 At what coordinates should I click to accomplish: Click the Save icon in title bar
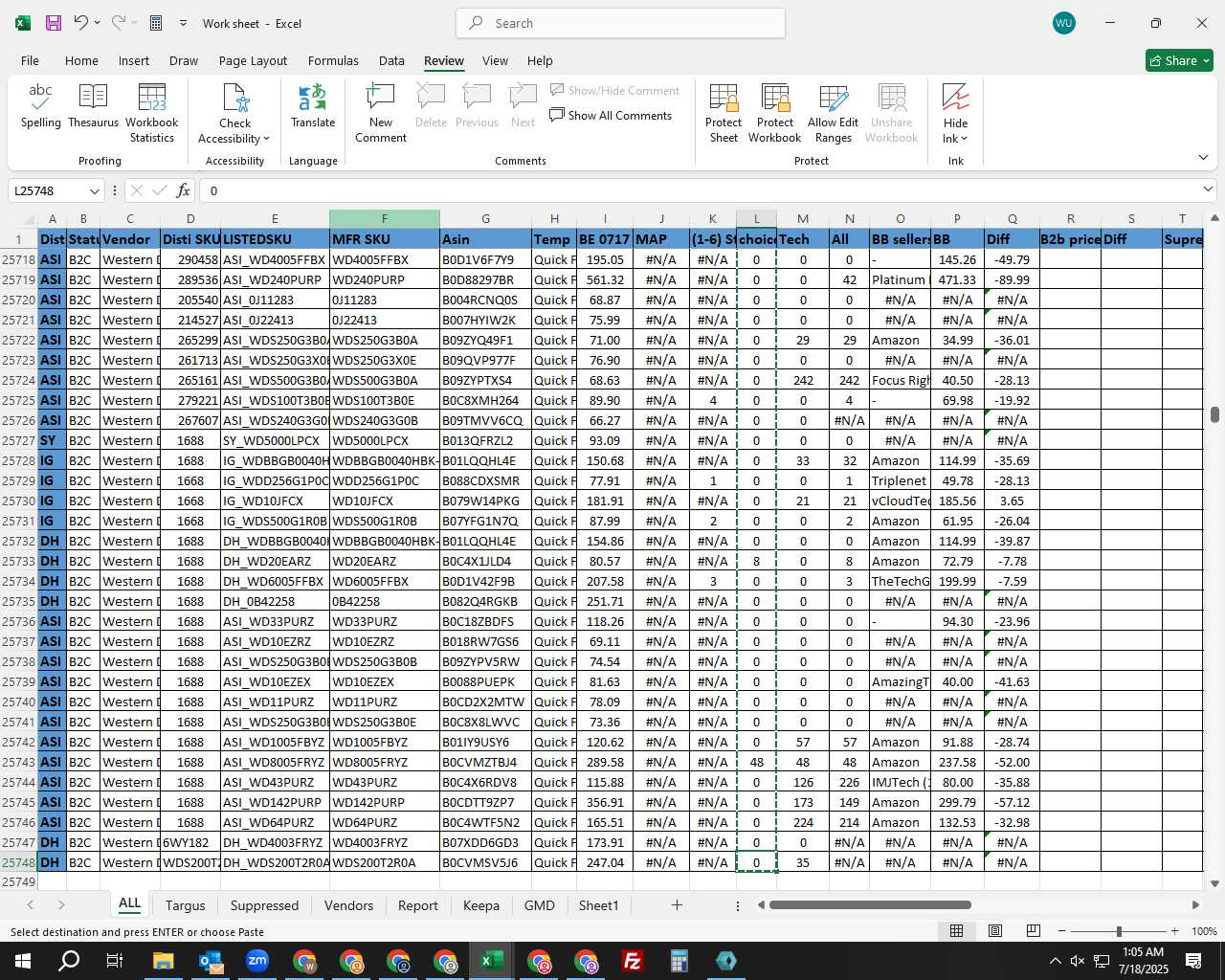[54, 23]
